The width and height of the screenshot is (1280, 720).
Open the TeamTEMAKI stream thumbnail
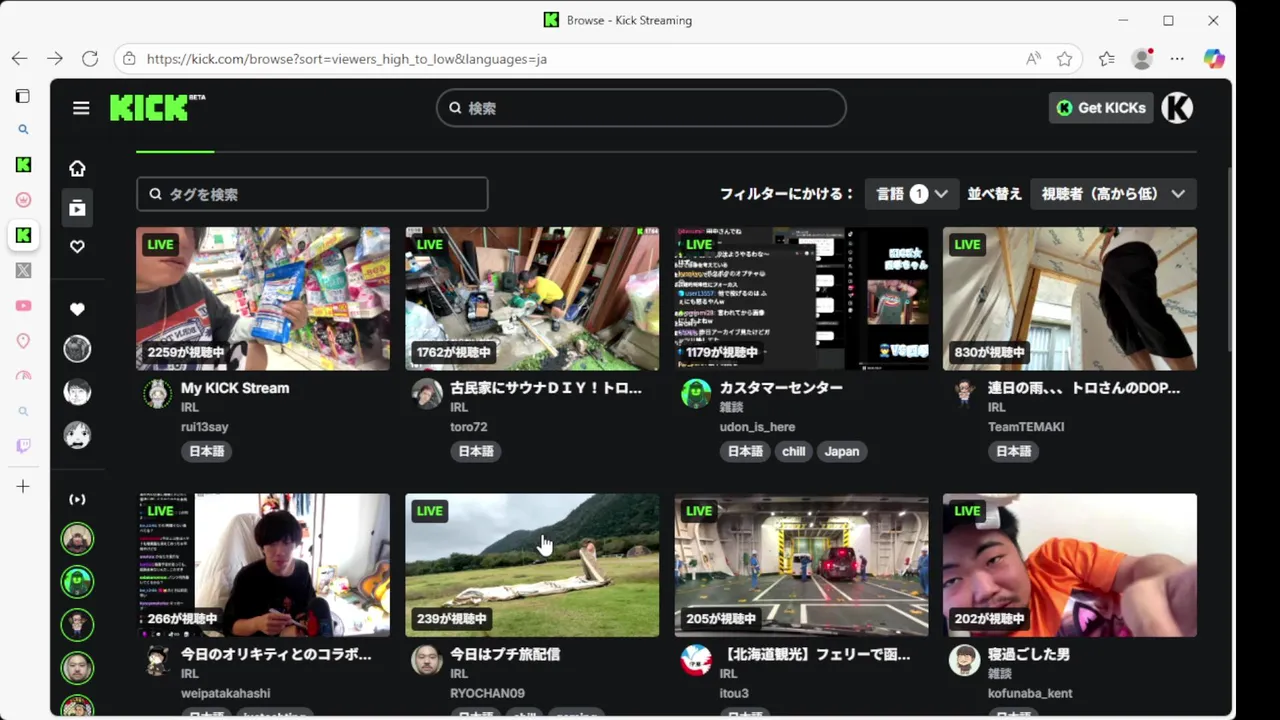click(1070, 298)
